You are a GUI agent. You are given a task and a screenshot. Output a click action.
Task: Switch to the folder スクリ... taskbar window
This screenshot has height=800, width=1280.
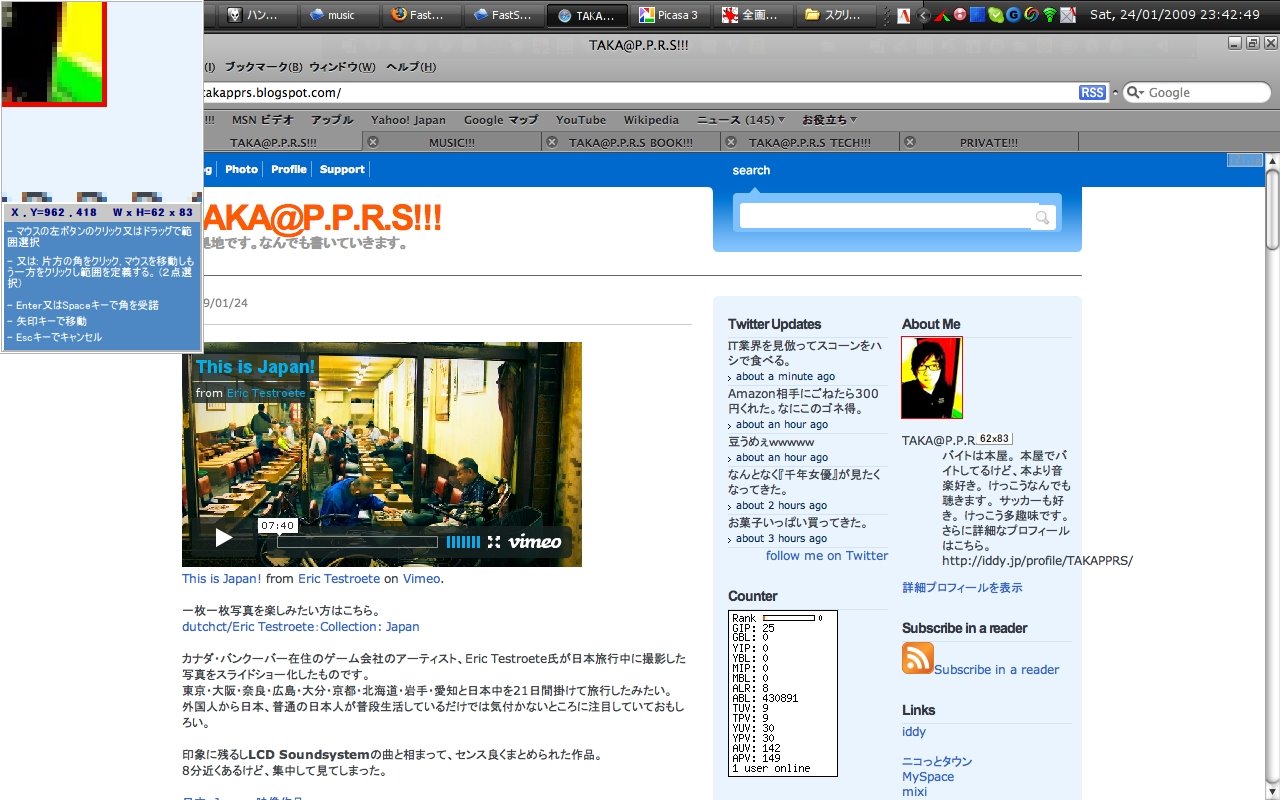click(835, 15)
